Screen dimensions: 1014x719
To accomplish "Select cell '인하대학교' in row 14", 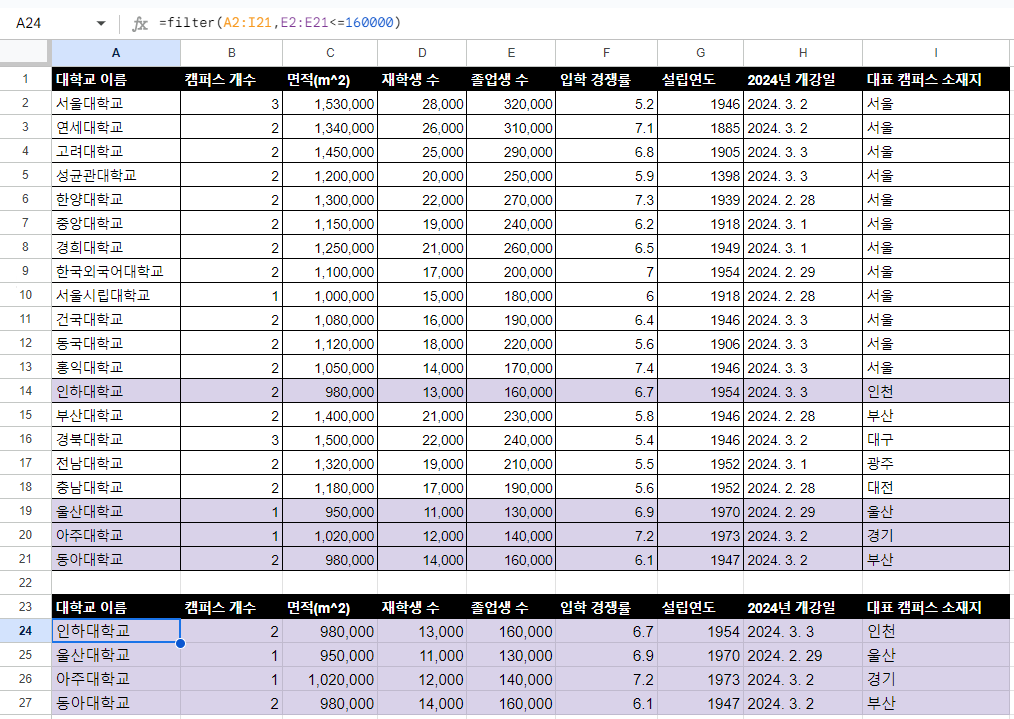I will (x=116, y=391).
